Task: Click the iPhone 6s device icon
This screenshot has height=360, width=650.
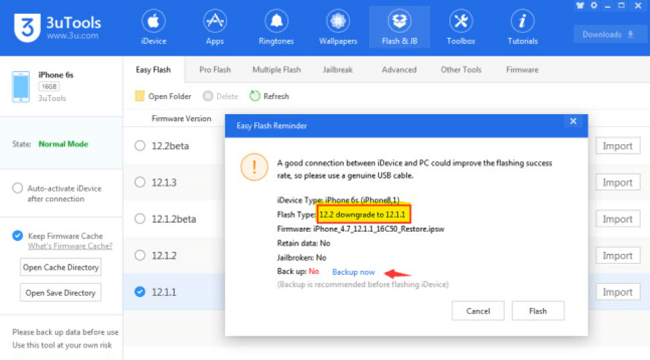Action: (21, 87)
